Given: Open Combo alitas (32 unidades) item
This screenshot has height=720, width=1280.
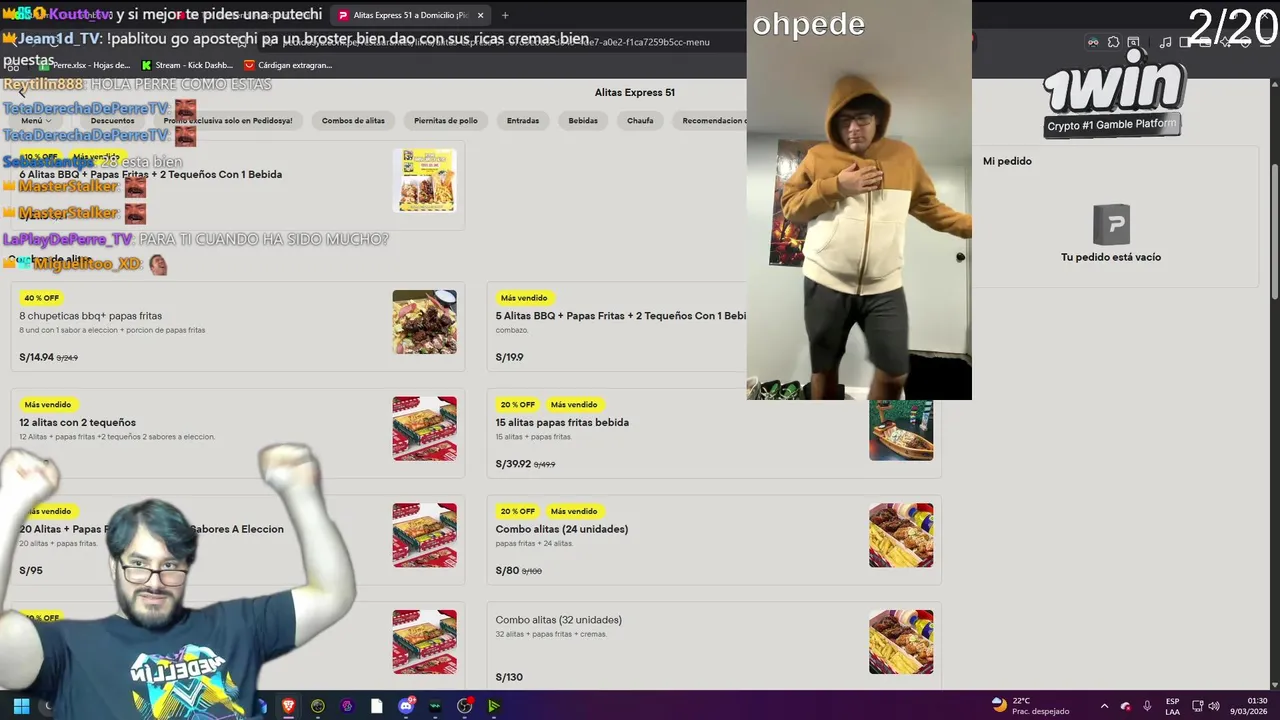Looking at the screenshot, I should coord(714,646).
